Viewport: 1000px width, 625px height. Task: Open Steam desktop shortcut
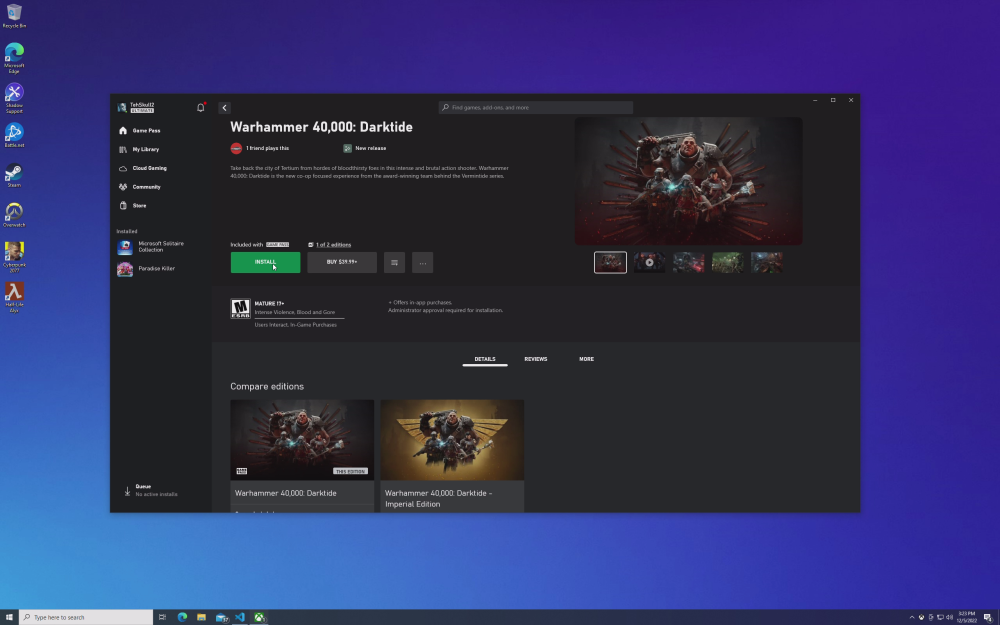pos(14,175)
